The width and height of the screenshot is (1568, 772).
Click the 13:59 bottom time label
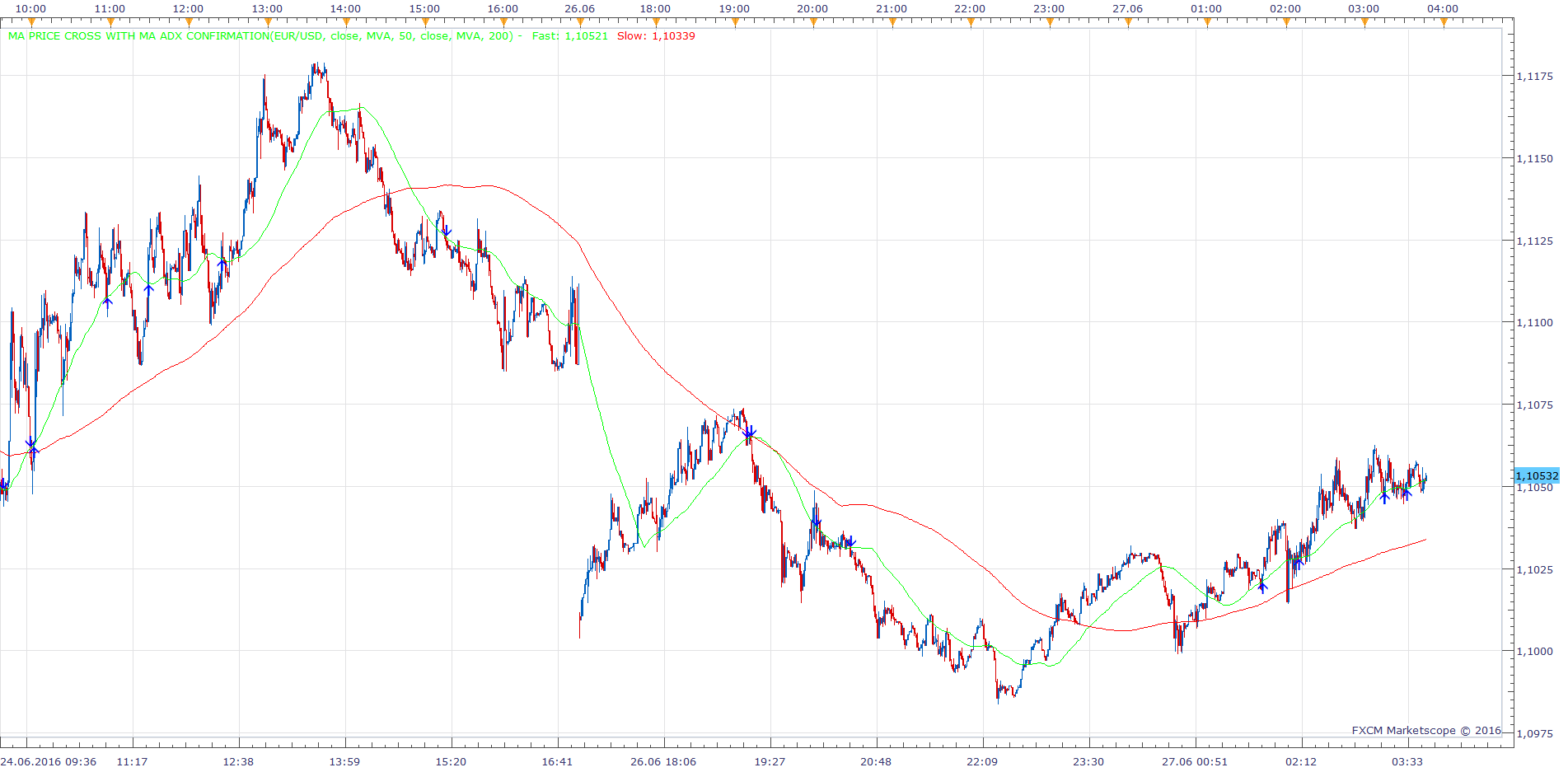[x=344, y=761]
